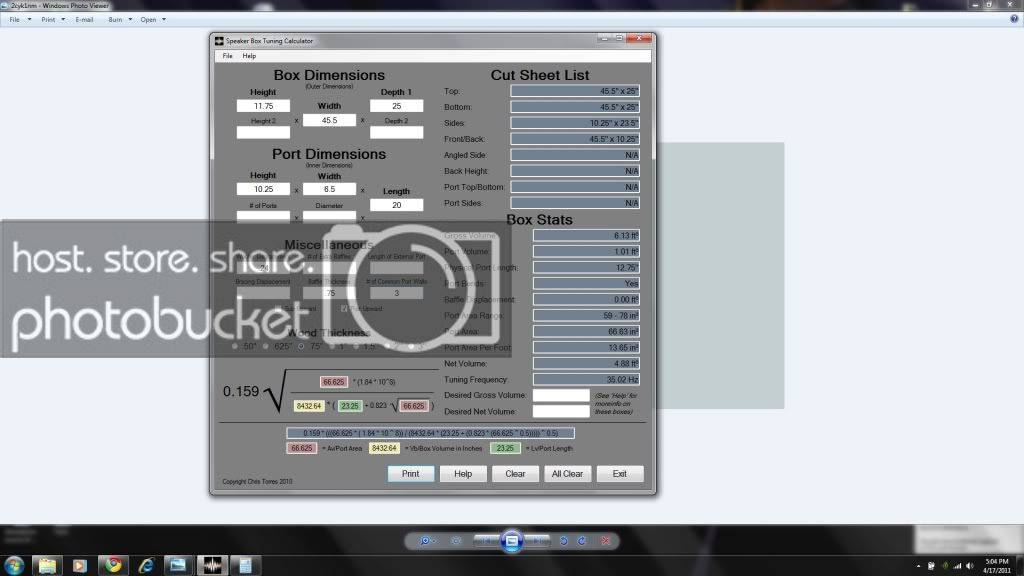Select the Depth 1 field showing 25

click(x=396, y=106)
